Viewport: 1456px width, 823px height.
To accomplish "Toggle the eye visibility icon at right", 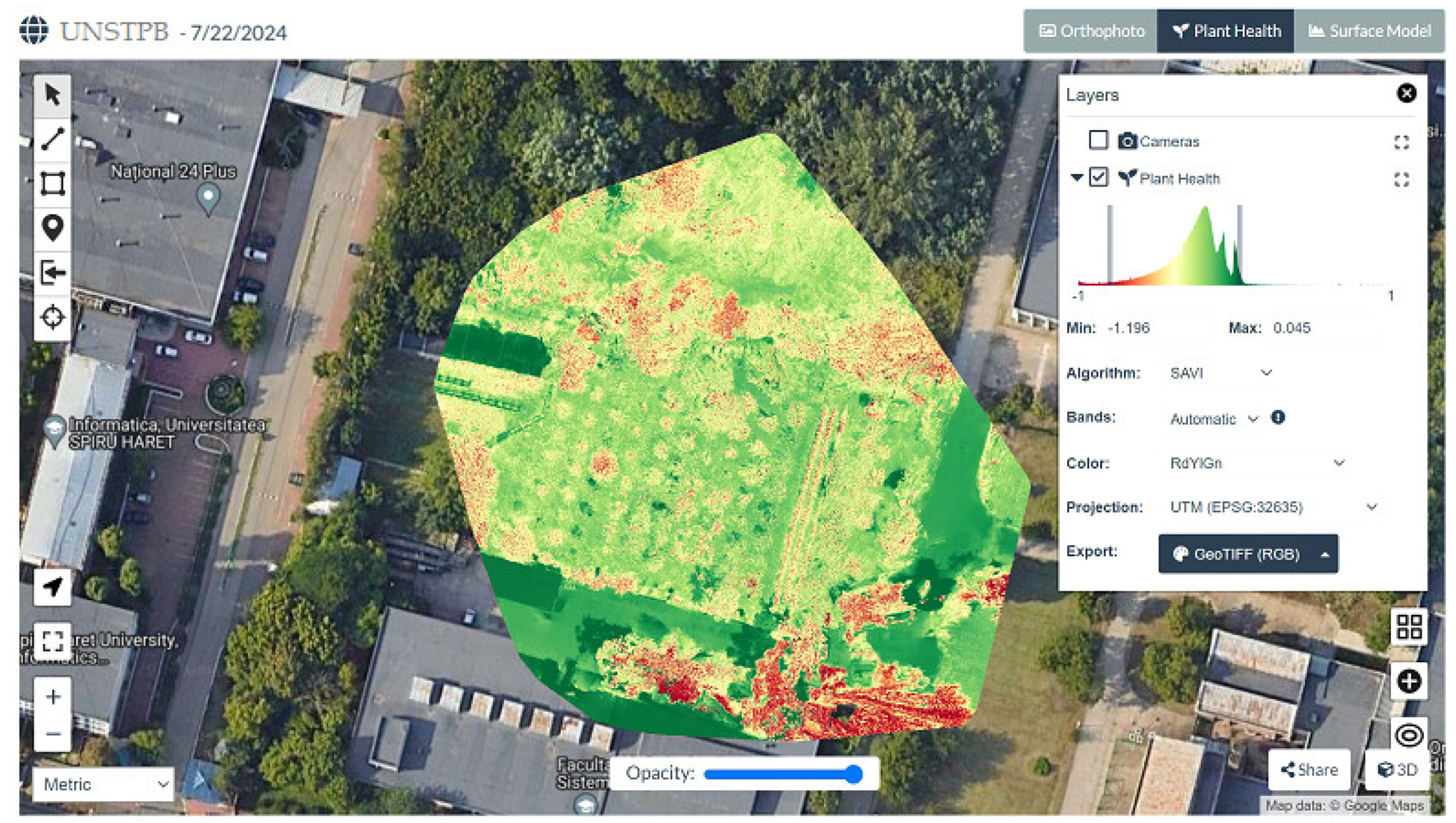I will point(1408,735).
